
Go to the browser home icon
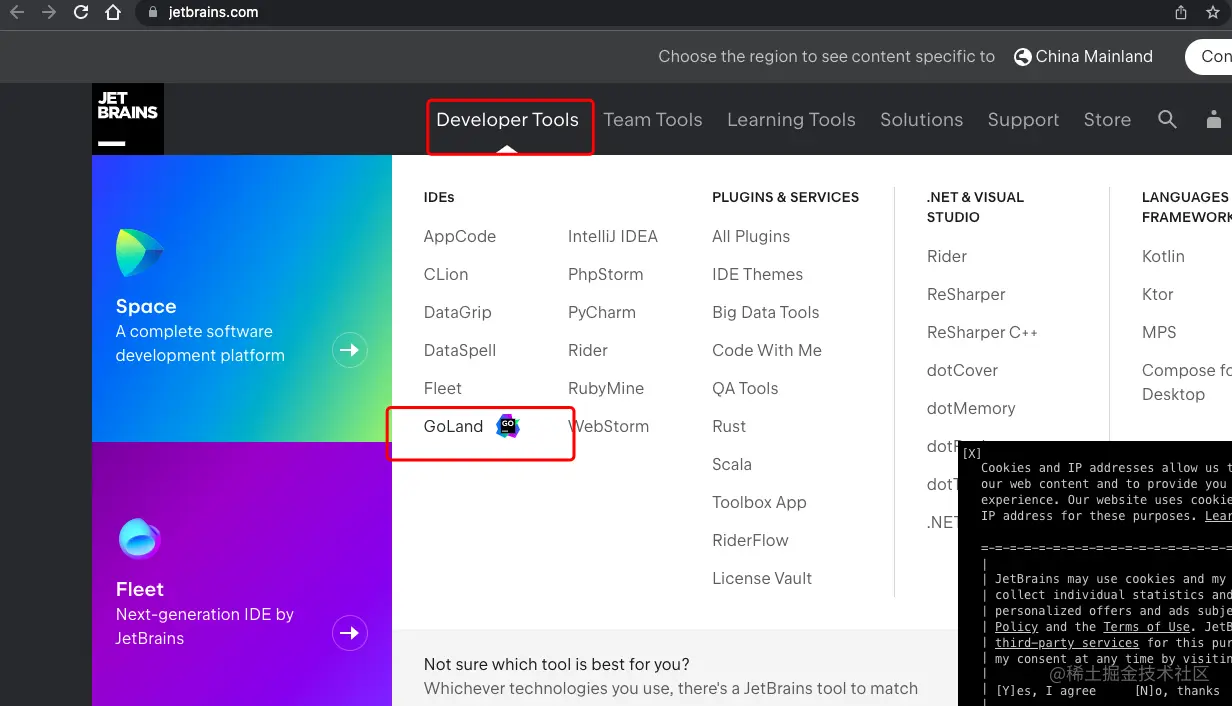point(113,12)
